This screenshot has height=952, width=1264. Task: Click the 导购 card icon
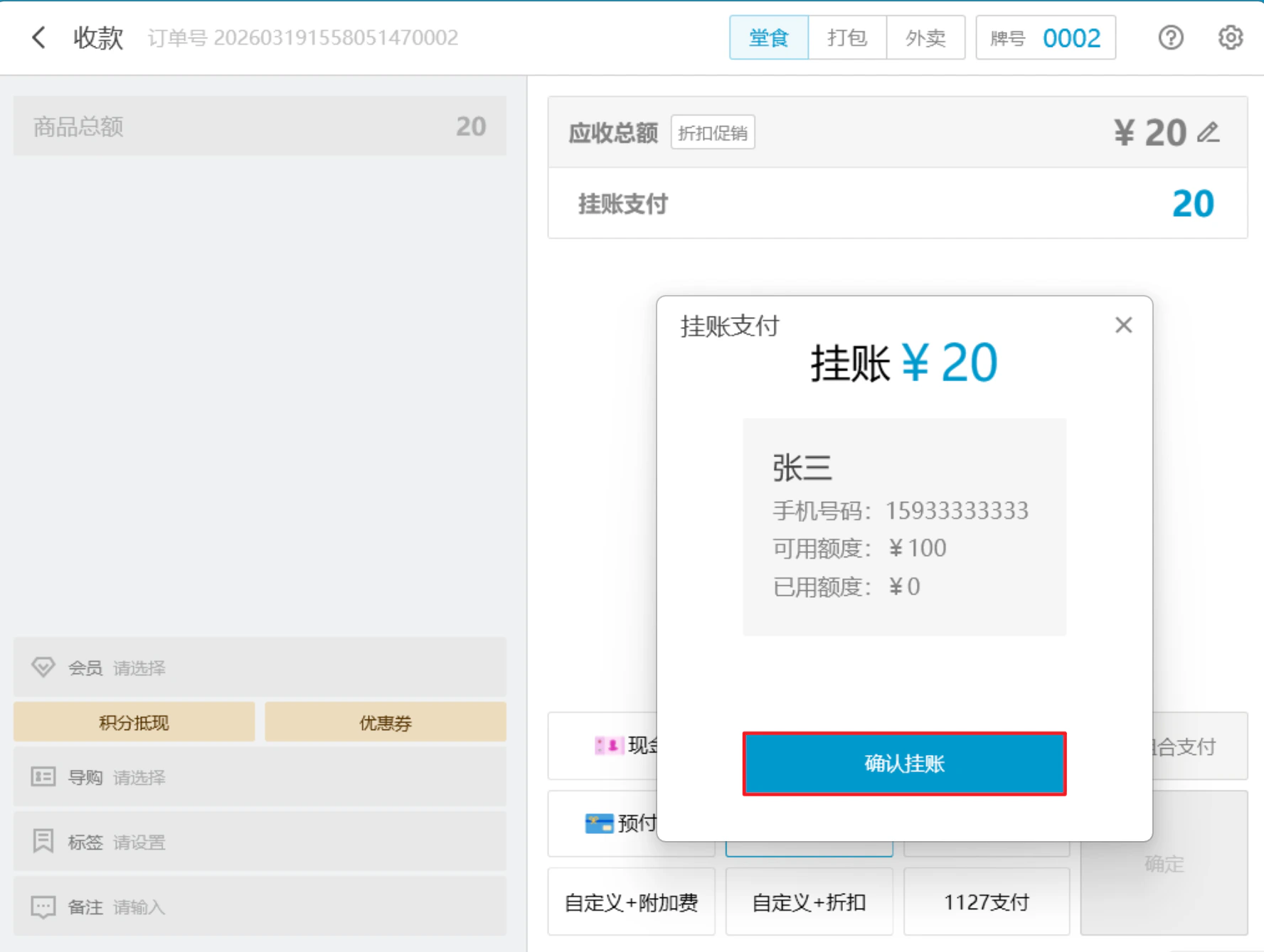coord(43,776)
